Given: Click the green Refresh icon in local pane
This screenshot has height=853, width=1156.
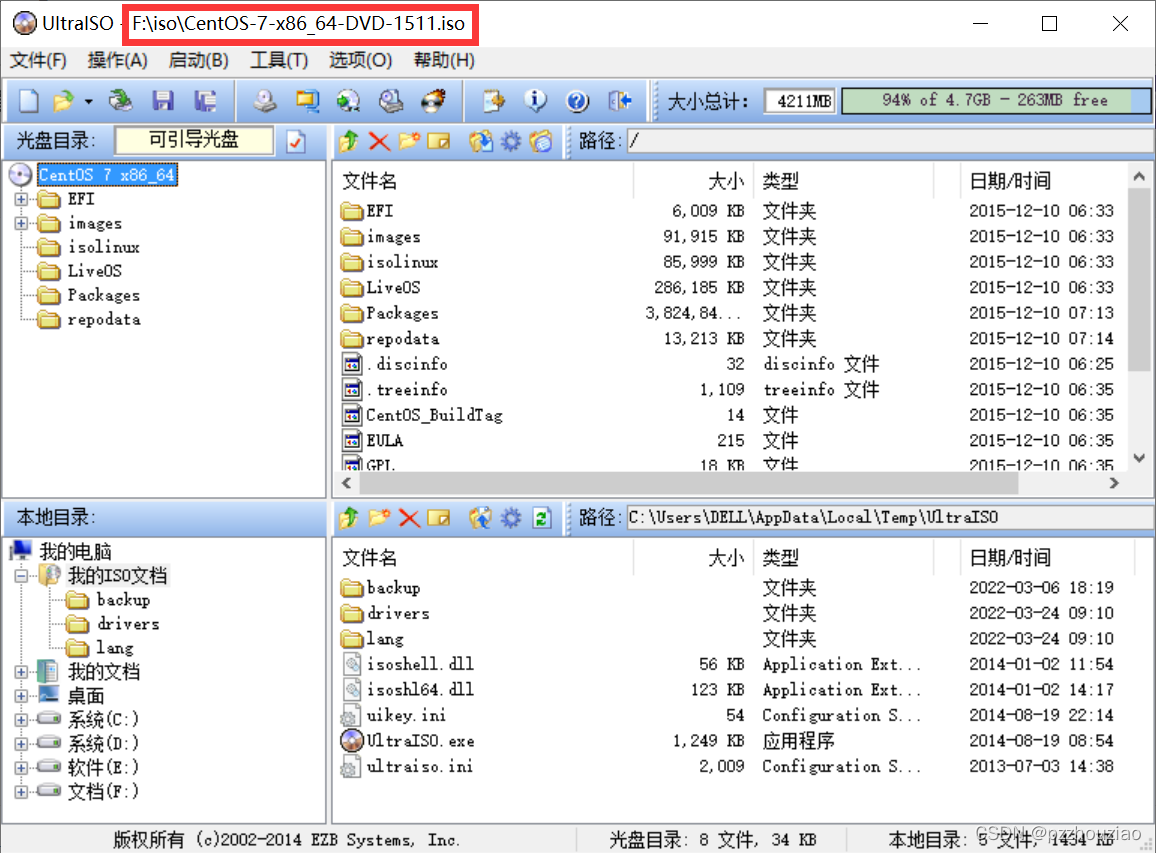Looking at the screenshot, I should [x=542, y=518].
